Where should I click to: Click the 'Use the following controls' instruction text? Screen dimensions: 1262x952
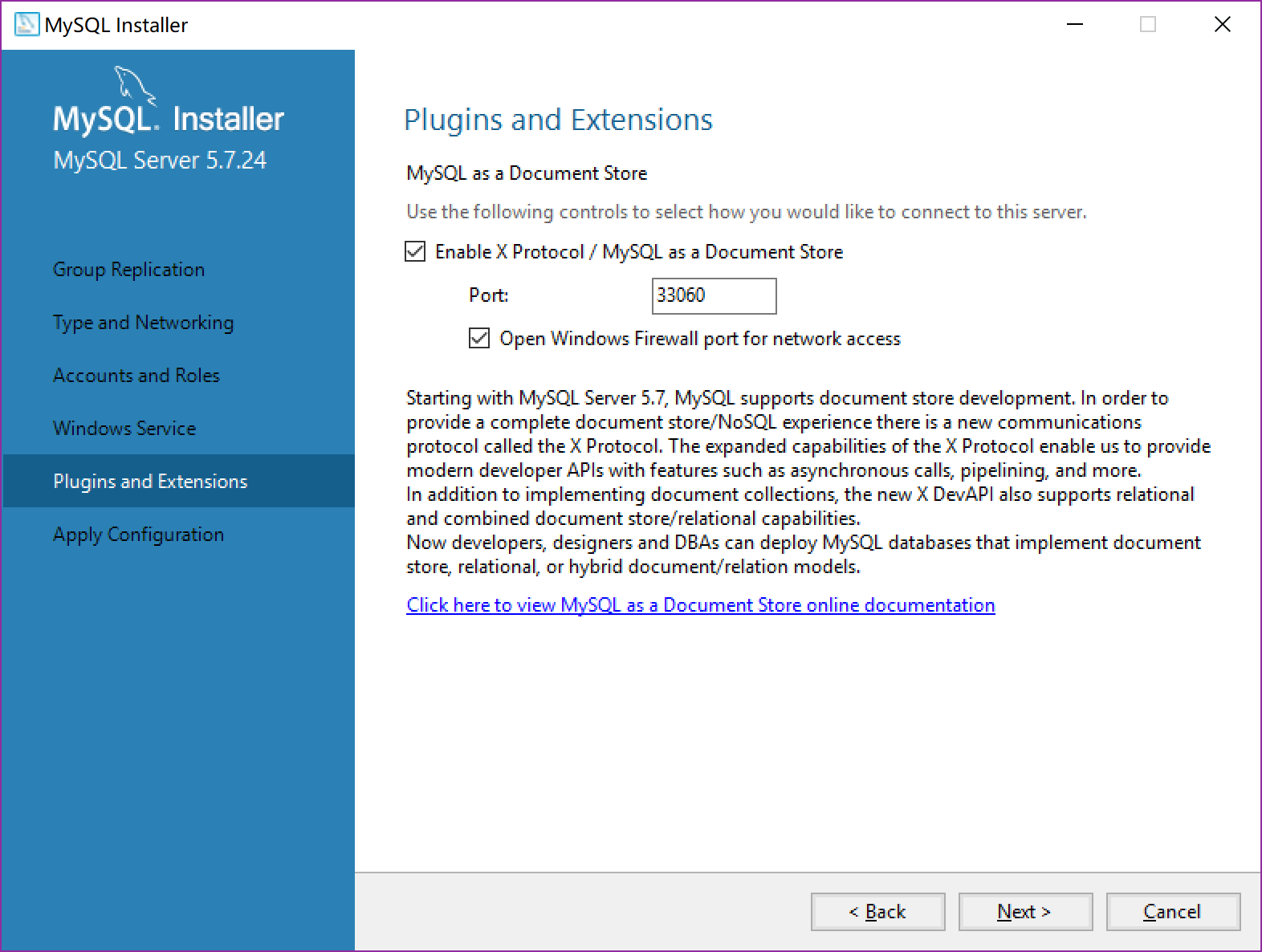746,212
